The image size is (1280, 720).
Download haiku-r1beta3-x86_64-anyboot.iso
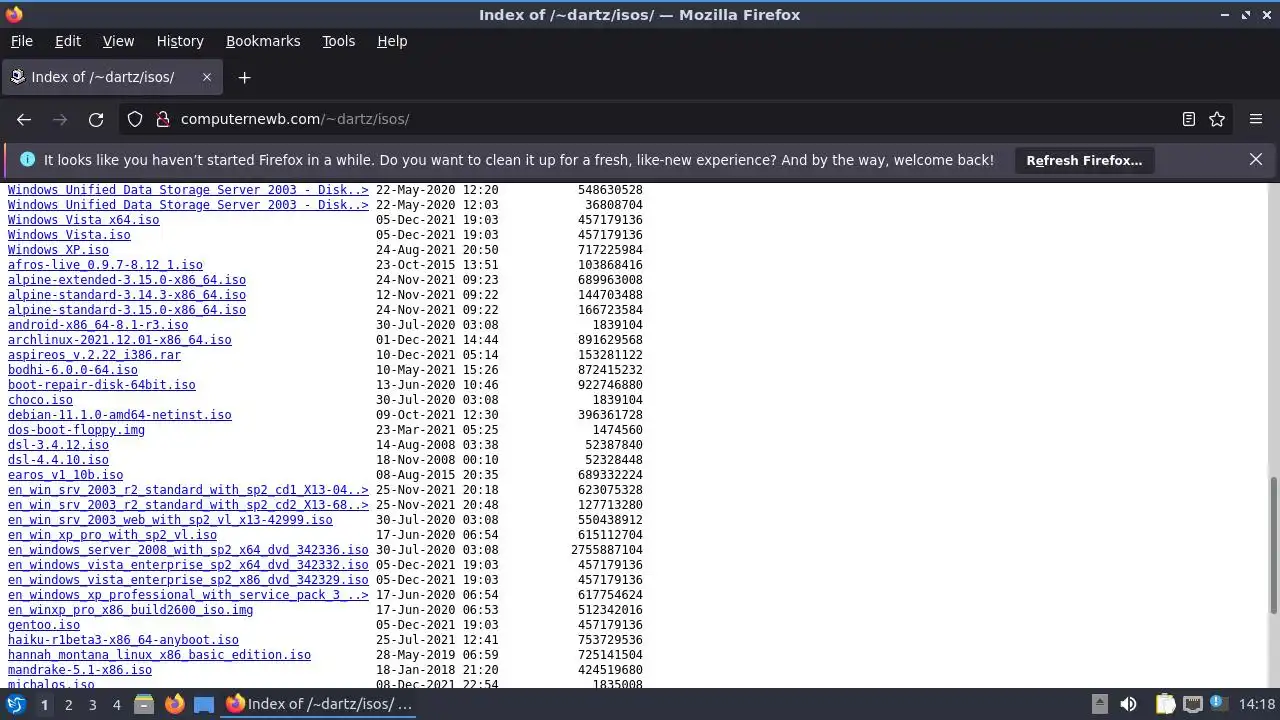coord(123,640)
